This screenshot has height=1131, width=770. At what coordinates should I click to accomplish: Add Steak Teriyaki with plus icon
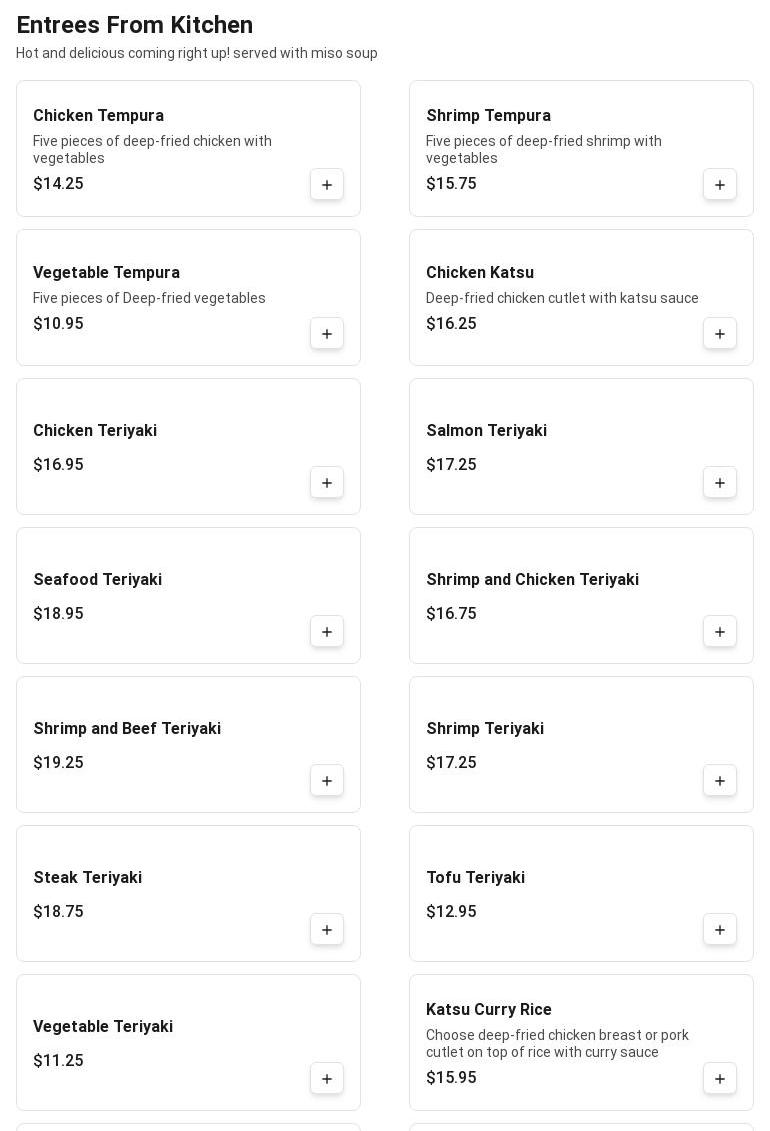point(327,930)
